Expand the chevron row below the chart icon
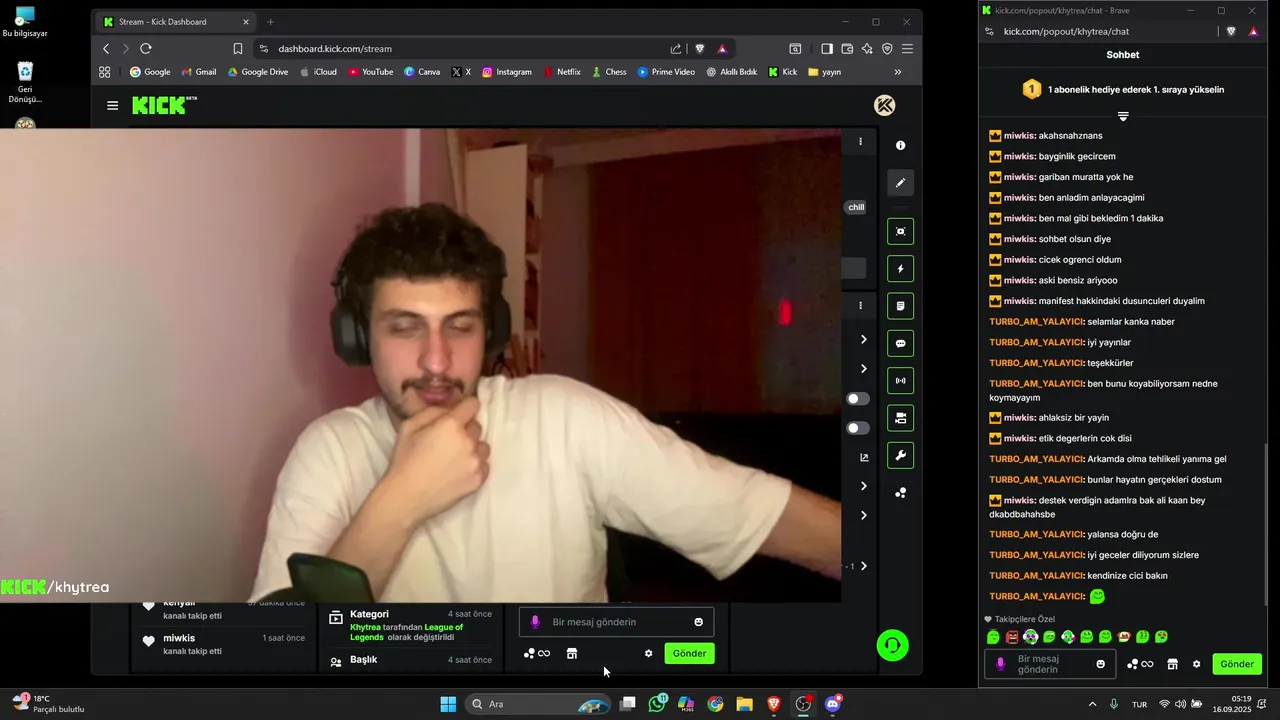Screen dimensions: 1280x720 864,486
